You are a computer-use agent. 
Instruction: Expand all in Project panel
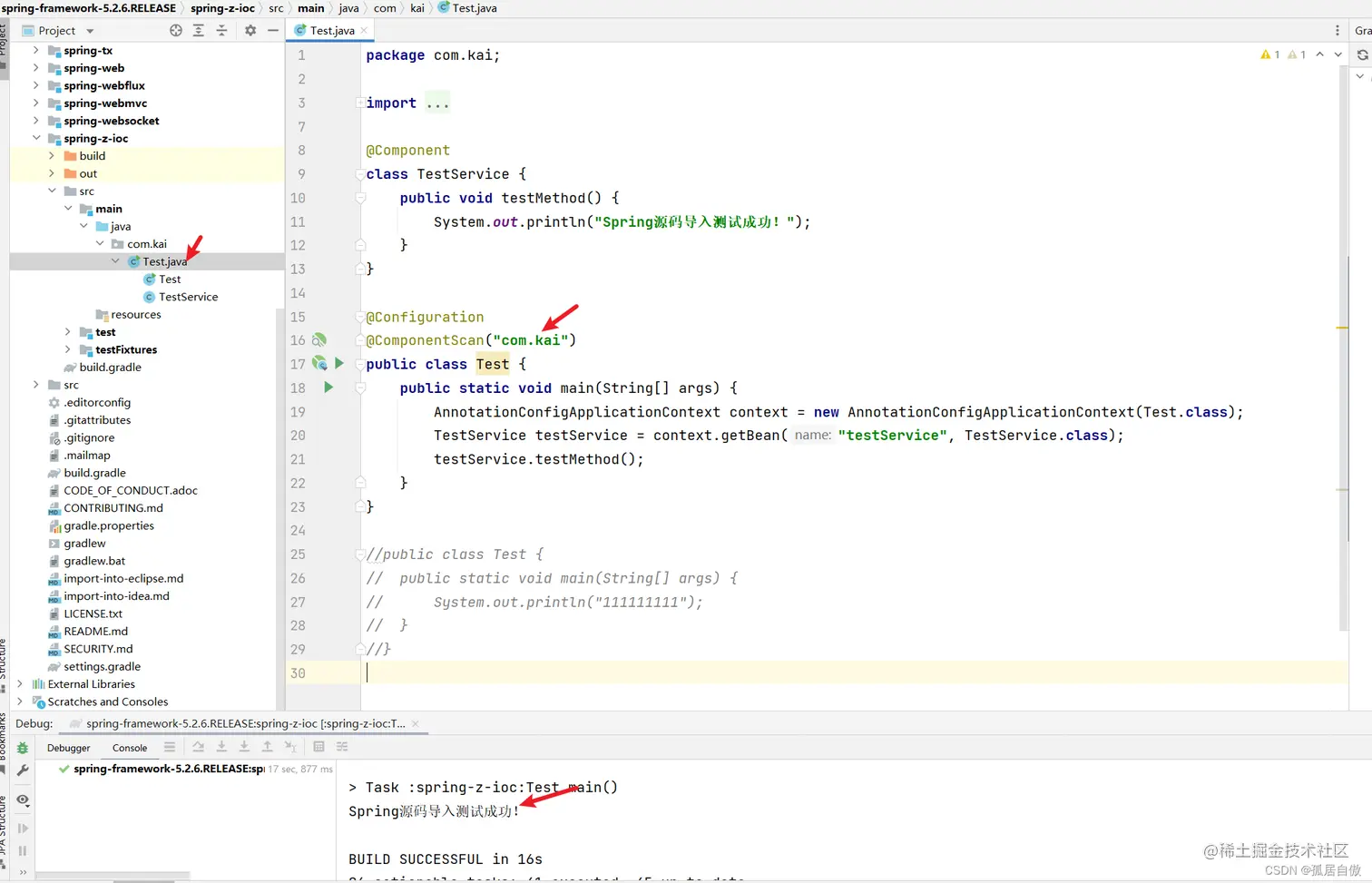click(199, 30)
